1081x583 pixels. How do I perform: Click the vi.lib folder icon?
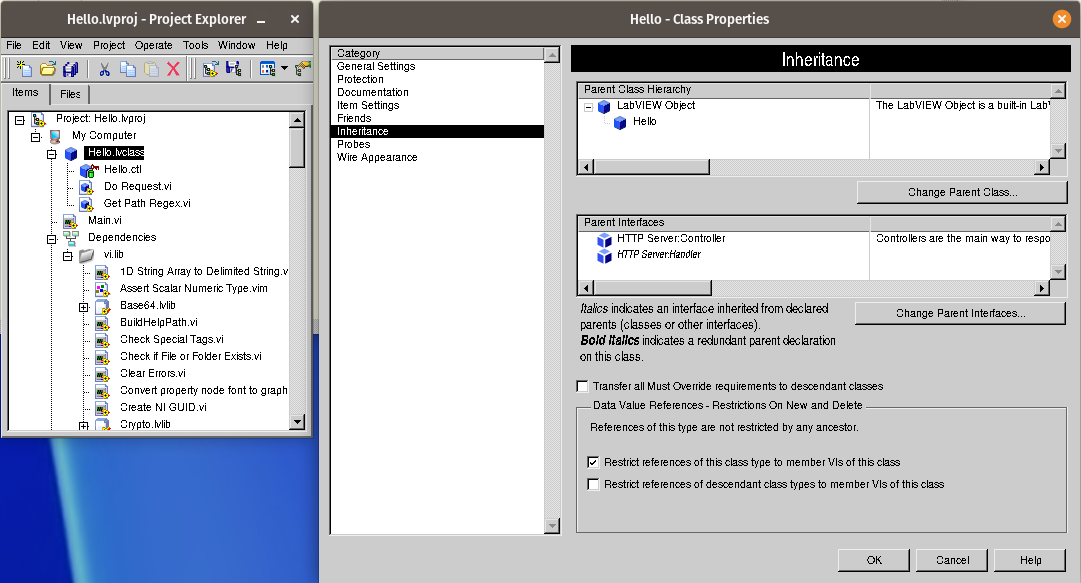(x=86, y=255)
